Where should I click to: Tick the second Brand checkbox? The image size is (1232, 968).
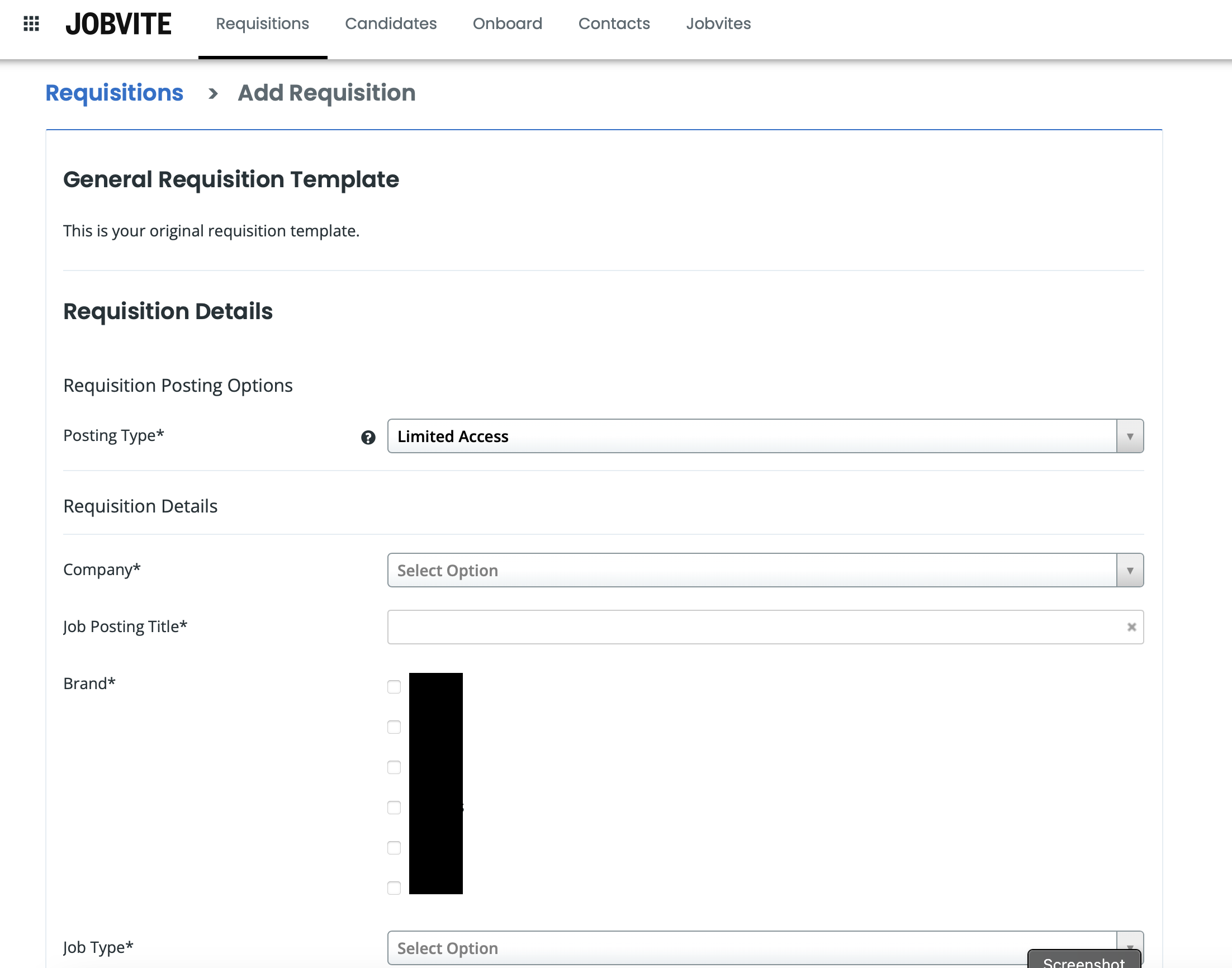(x=394, y=727)
